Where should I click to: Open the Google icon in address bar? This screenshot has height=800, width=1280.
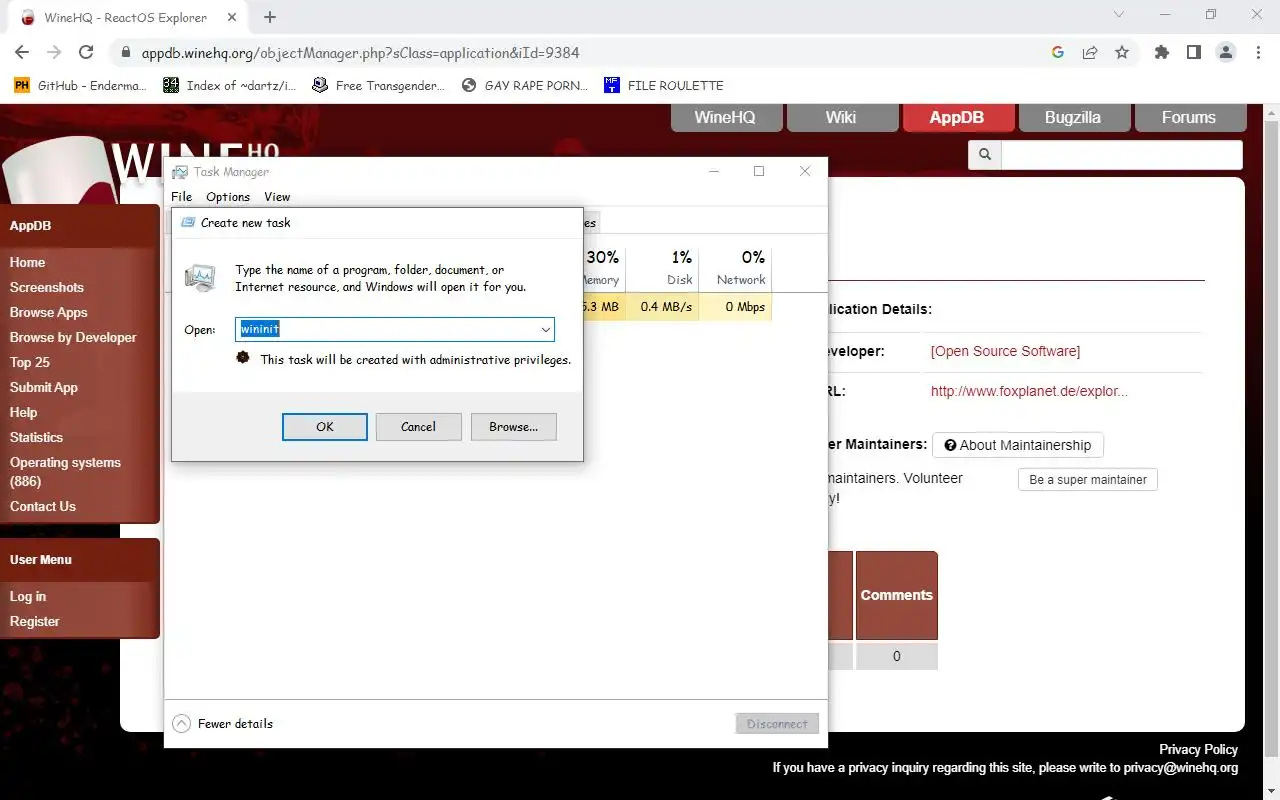1058,52
